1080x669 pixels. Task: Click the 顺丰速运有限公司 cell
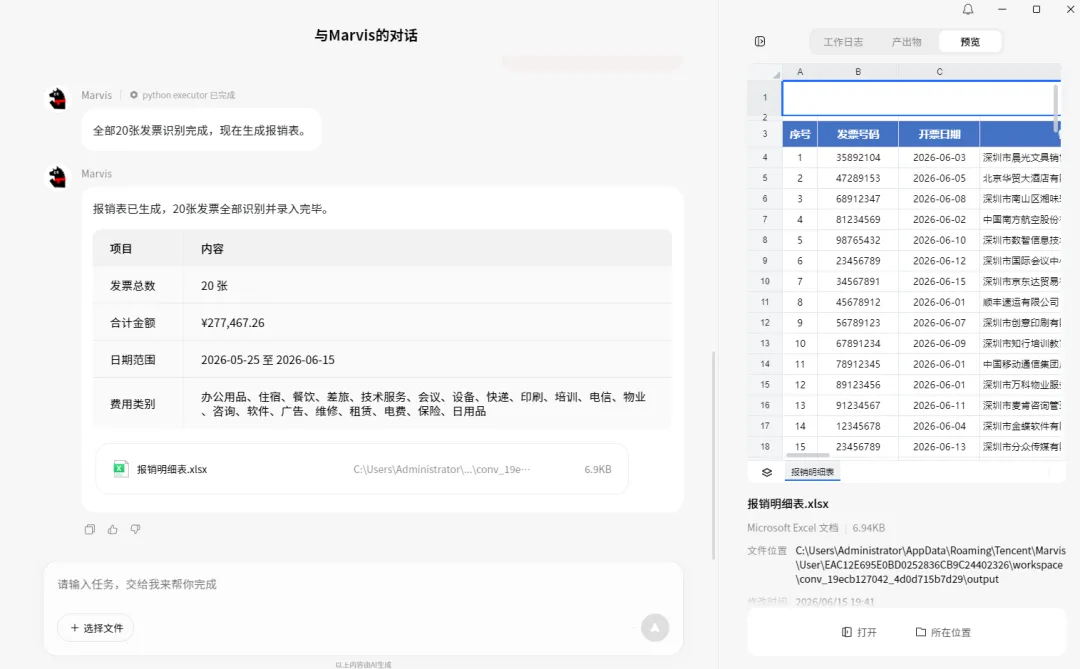1020,302
